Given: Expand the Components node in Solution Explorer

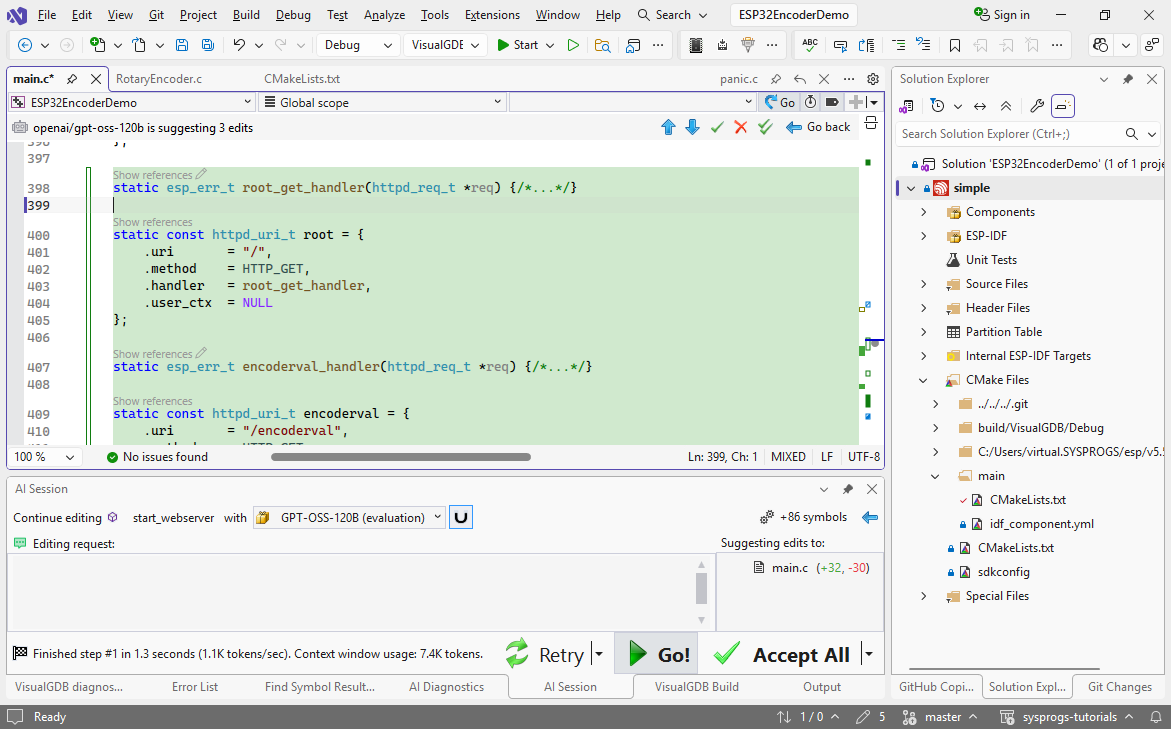Looking at the screenshot, I should point(924,212).
